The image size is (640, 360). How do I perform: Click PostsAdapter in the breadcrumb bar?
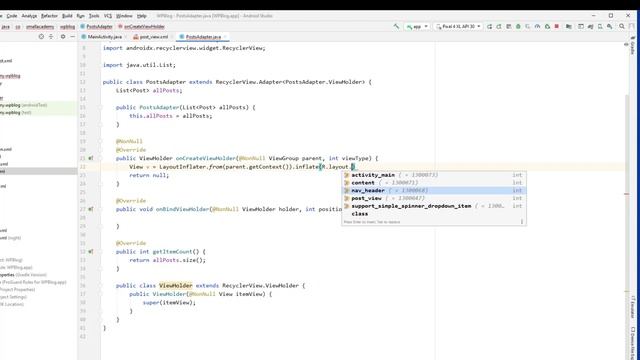tap(96, 27)
